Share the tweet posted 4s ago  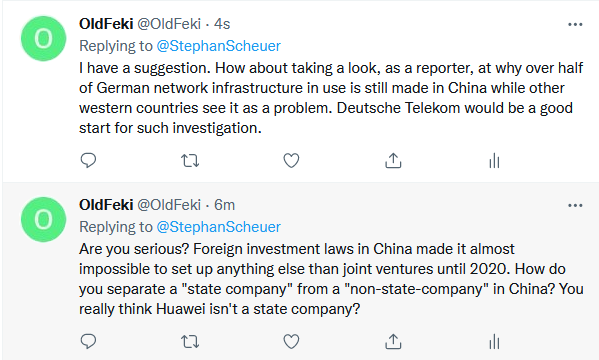tap(393, 161)
